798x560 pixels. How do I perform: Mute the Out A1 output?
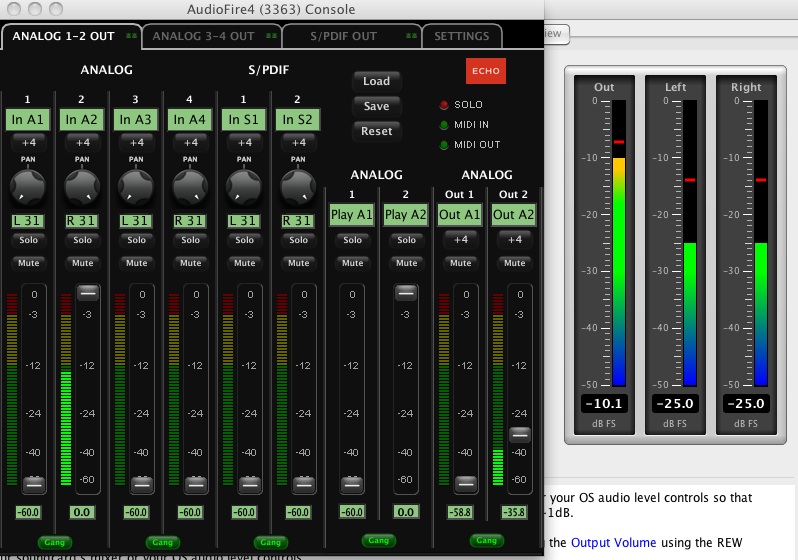click(460, 263)
